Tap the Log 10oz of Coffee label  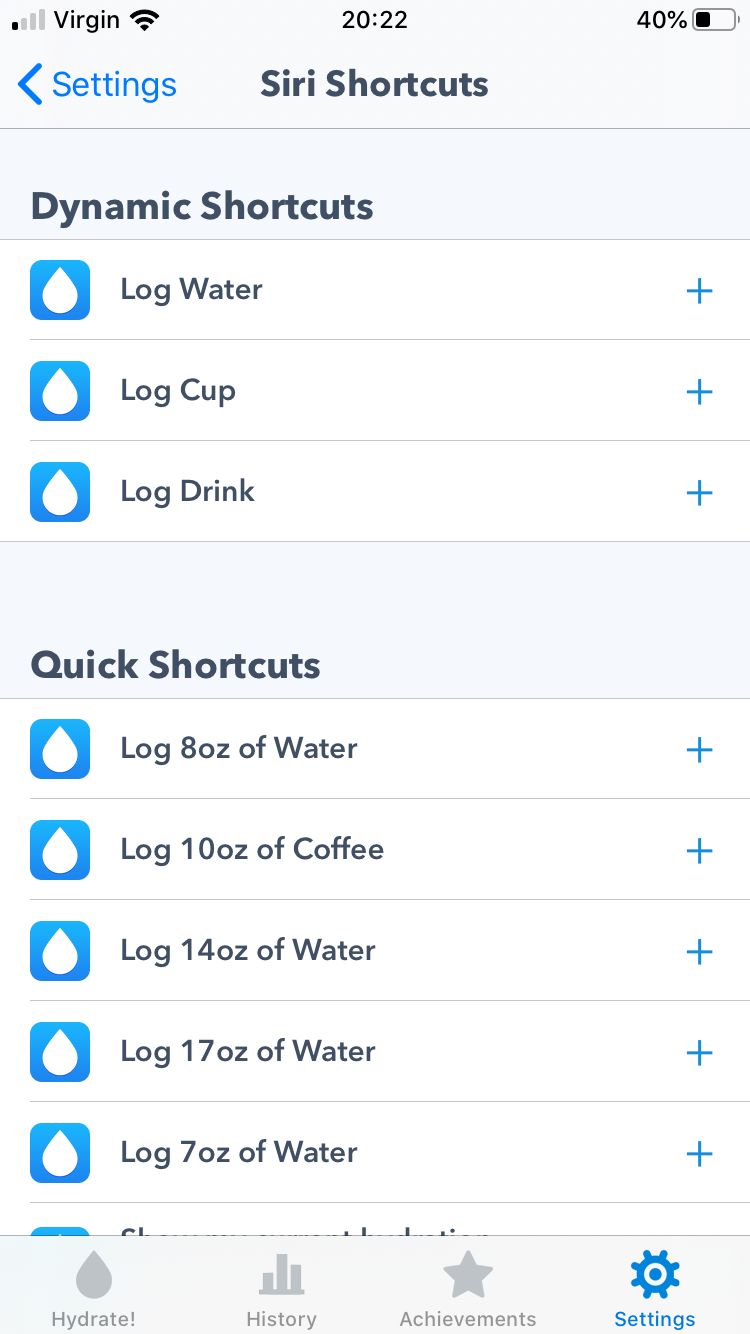coord(252,850)
